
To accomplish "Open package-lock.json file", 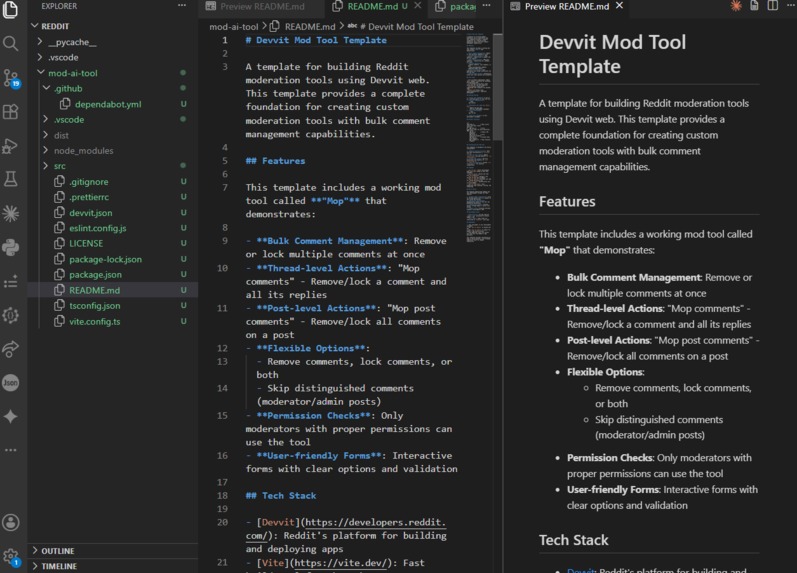I will [105, 259].
